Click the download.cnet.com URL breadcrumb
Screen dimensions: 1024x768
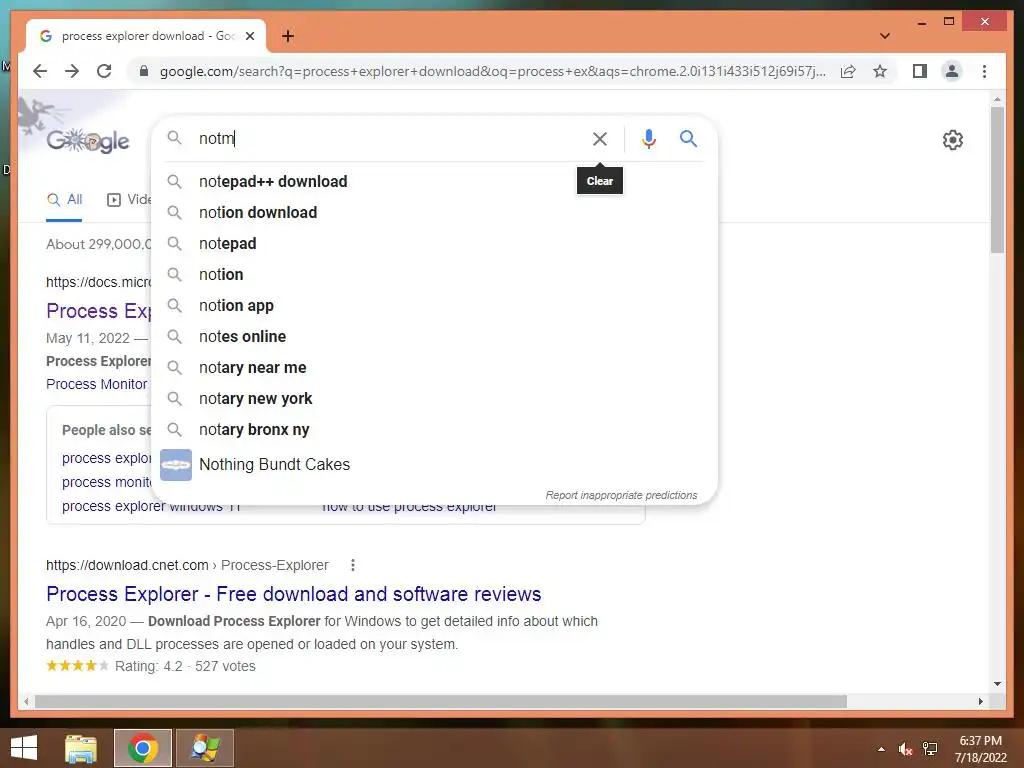click(x=187, y=565)
